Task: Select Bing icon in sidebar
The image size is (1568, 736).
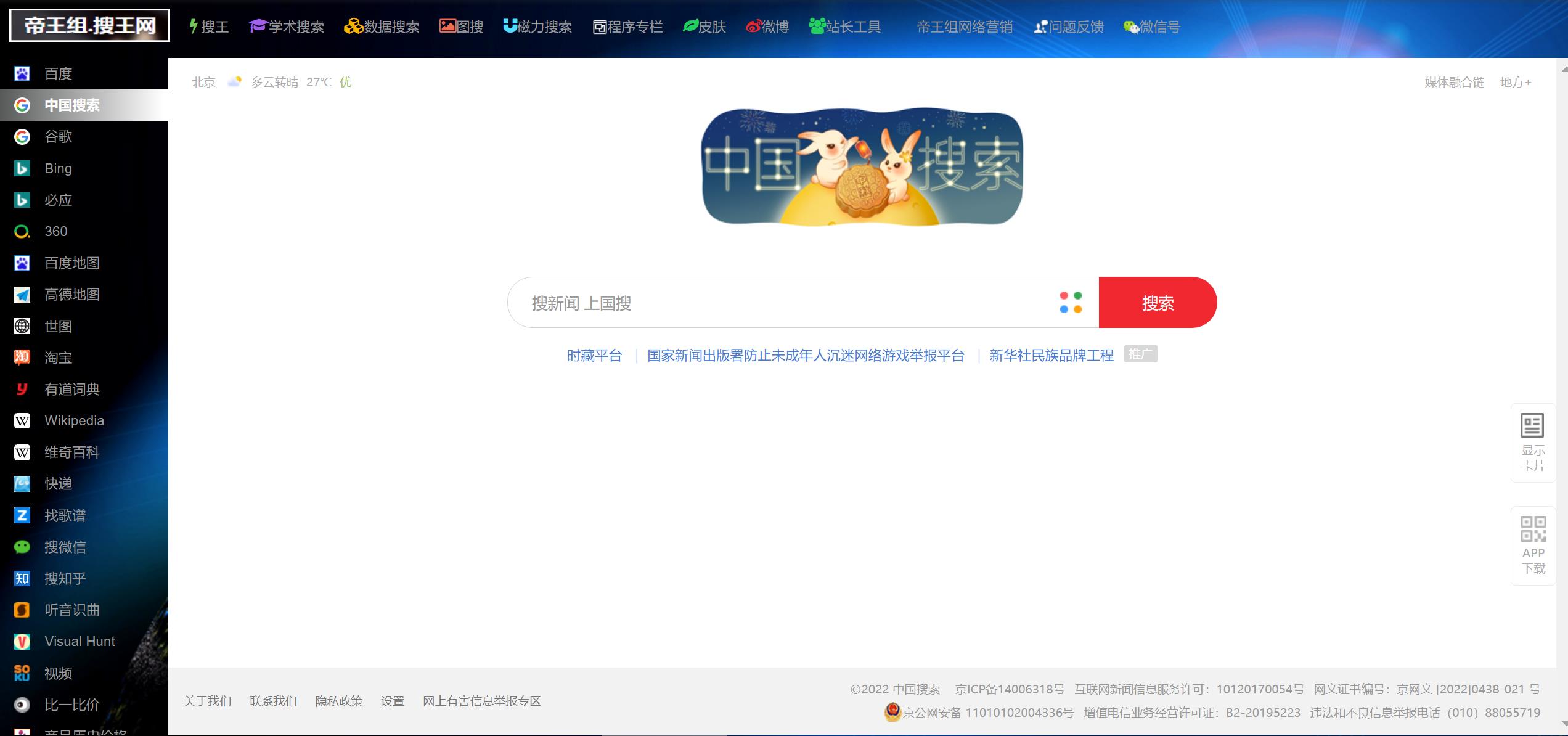Action: pyautogui.click(x=22, y=168)
